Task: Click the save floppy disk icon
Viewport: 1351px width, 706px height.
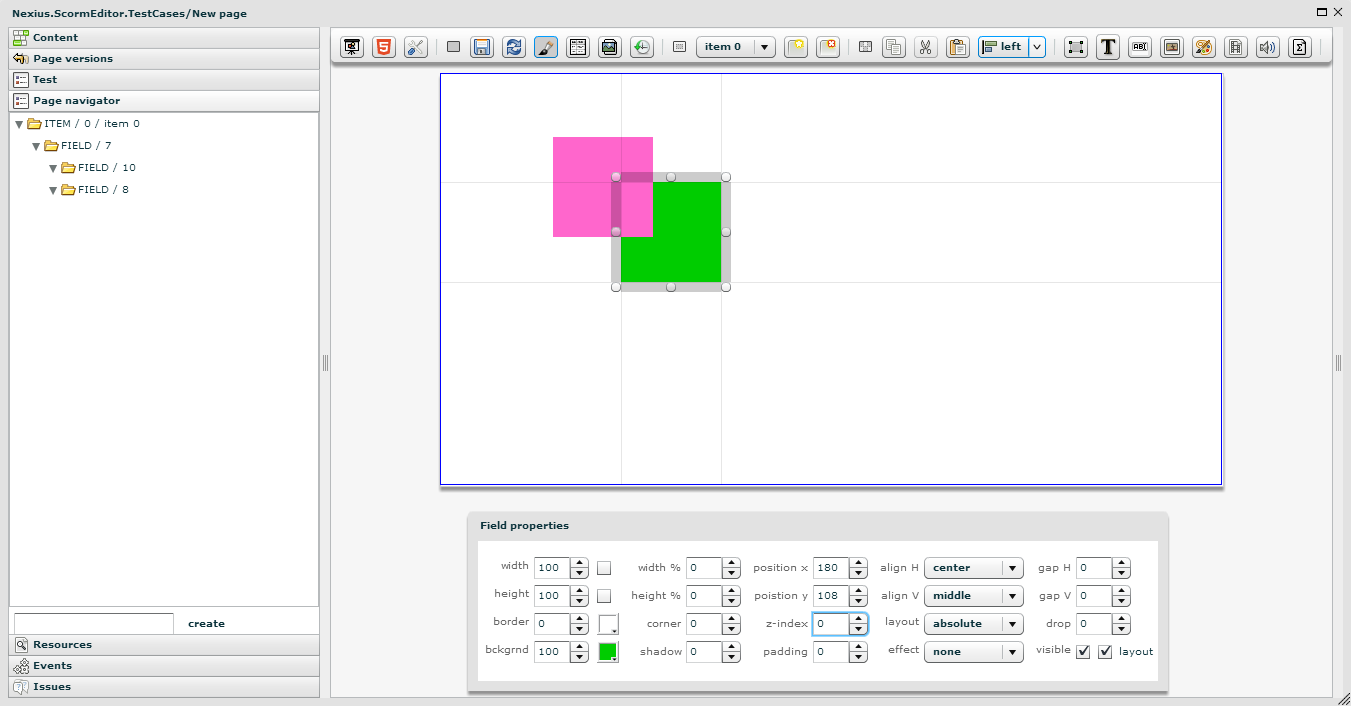Action: click(x=482, y=47)
